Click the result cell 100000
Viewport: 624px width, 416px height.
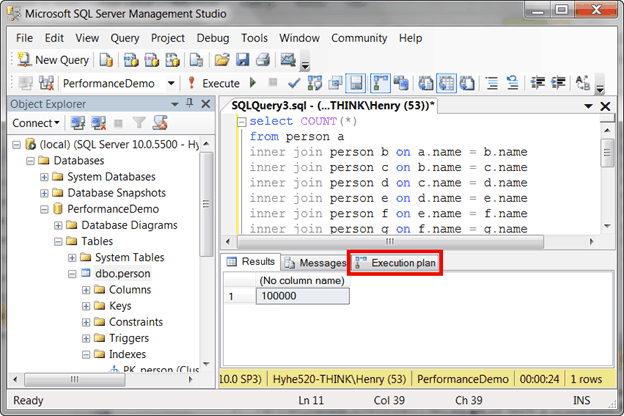[x=302, y=296]
